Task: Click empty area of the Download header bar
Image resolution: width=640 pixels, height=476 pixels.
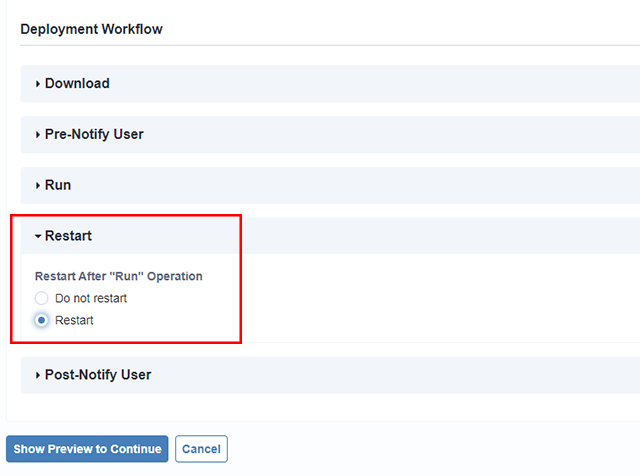Action: pyautogui.click(x=350, y=84)
